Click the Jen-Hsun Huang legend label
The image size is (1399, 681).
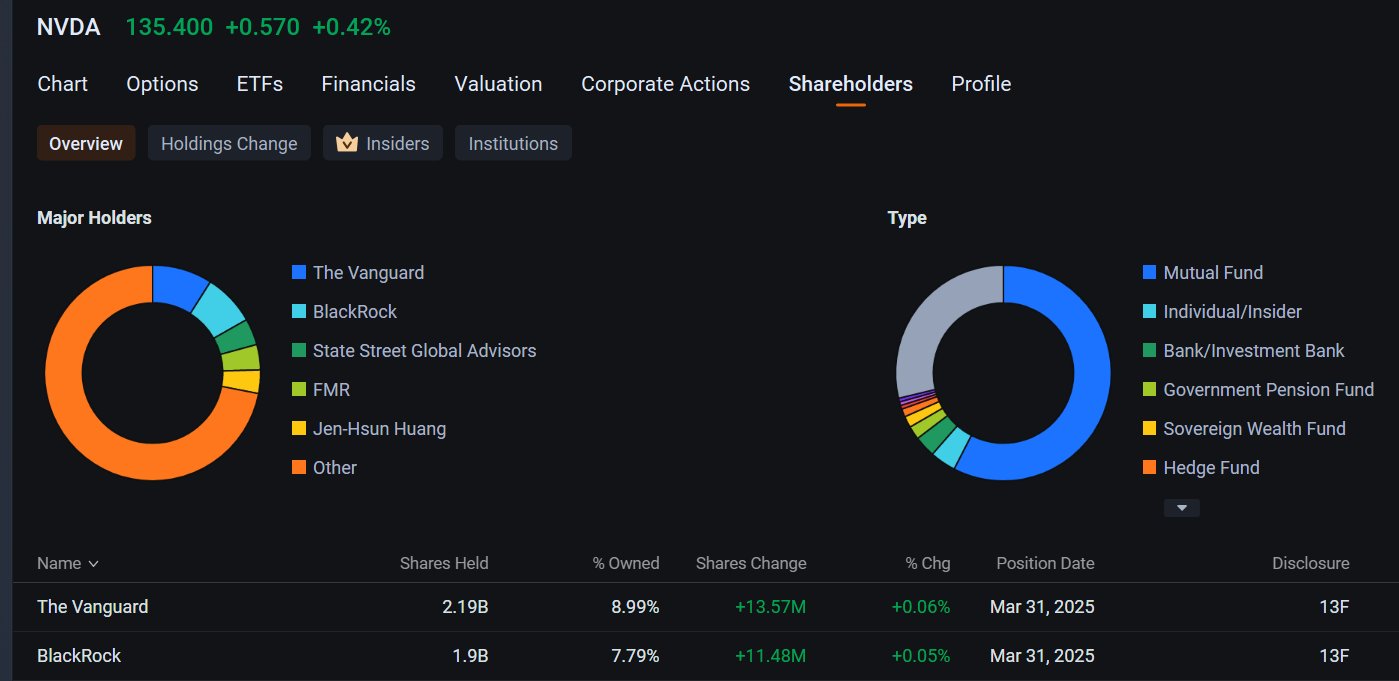379,428
